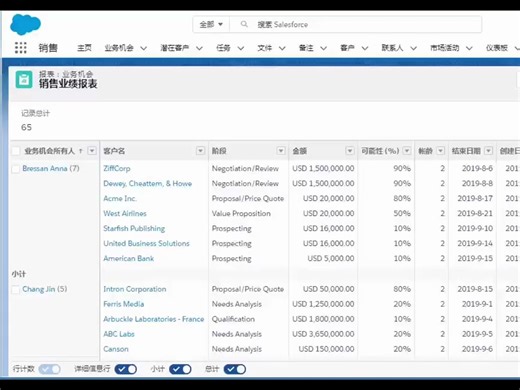The width and height of the screenshot is (520, 390).
Task: Tick the select-all checkbox in table header
Action: coord(16,151)
